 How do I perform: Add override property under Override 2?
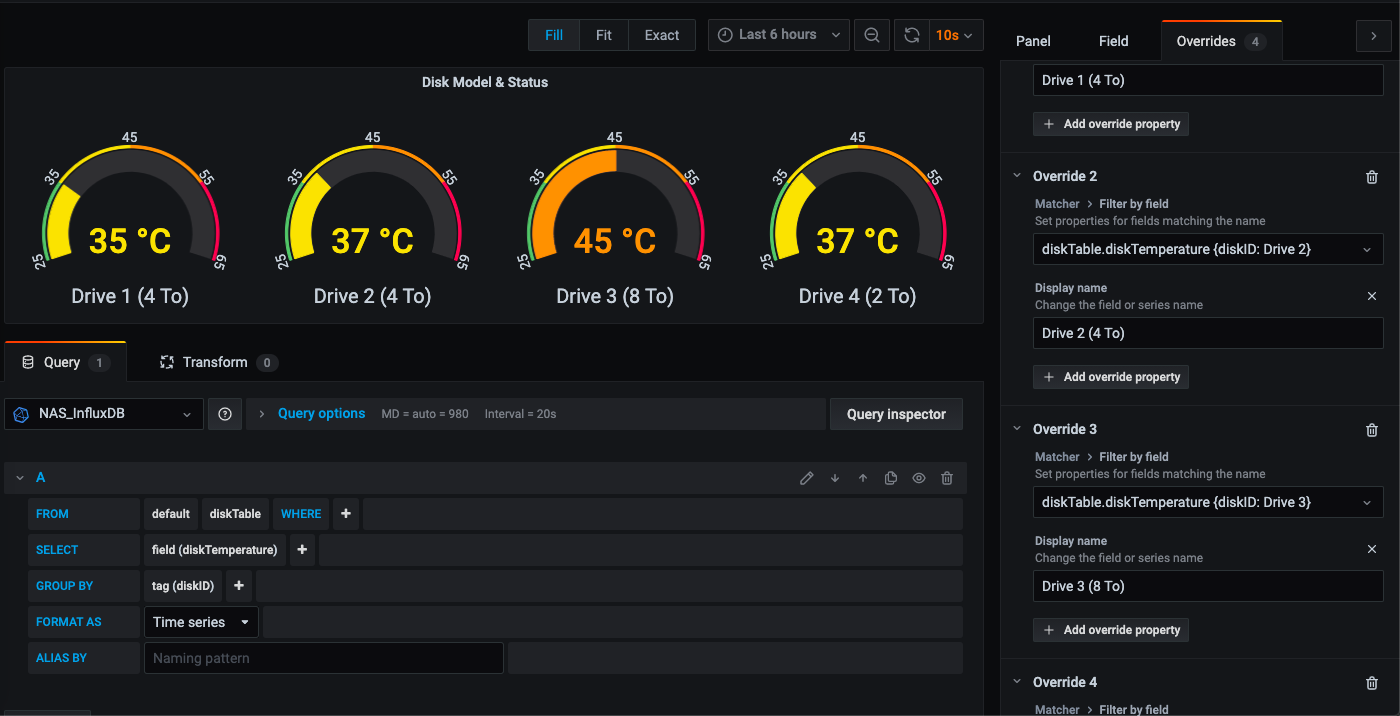coord(1111,377)
